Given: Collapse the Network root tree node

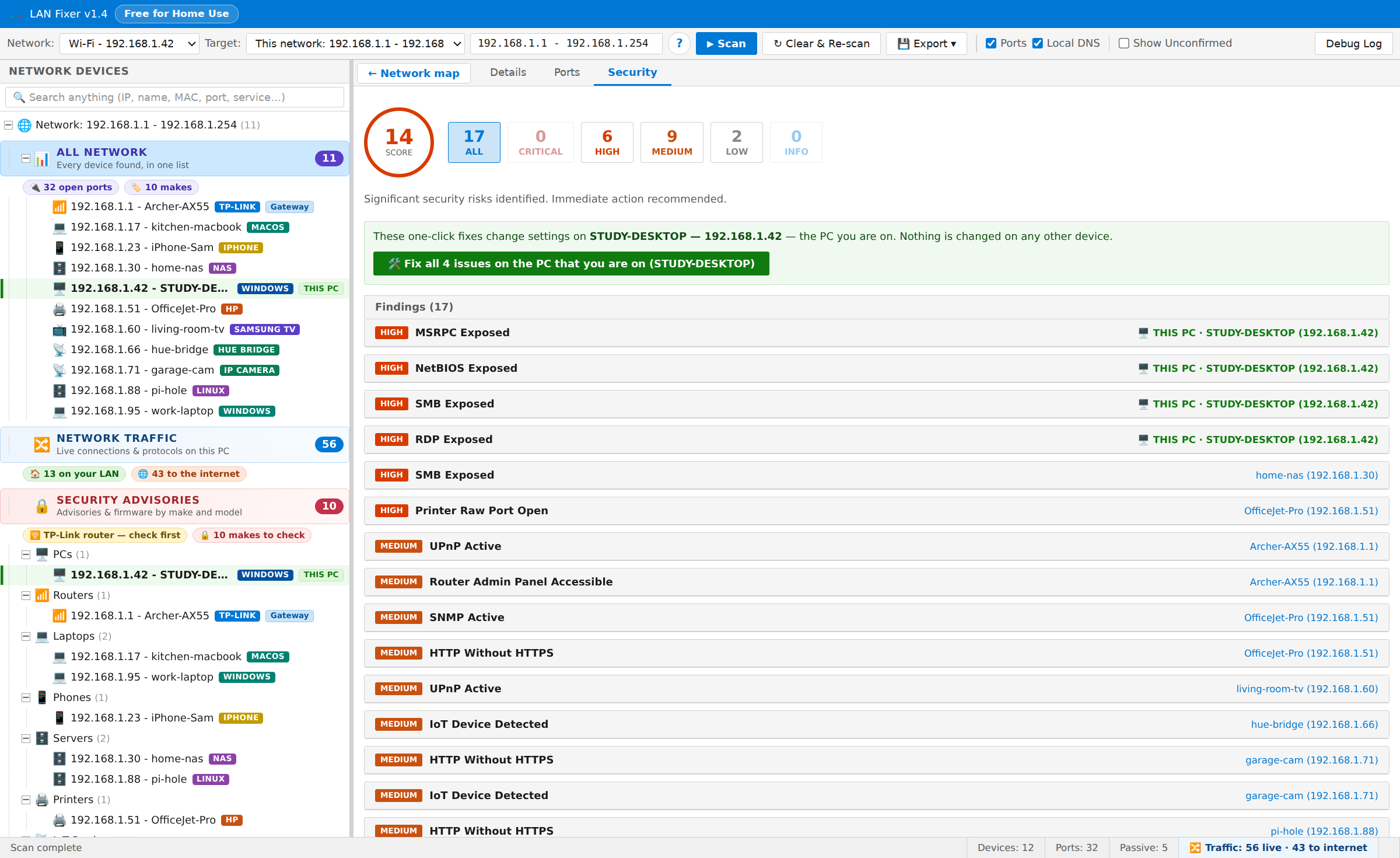Looking at the screenshot, I should (x=9, y=125).
